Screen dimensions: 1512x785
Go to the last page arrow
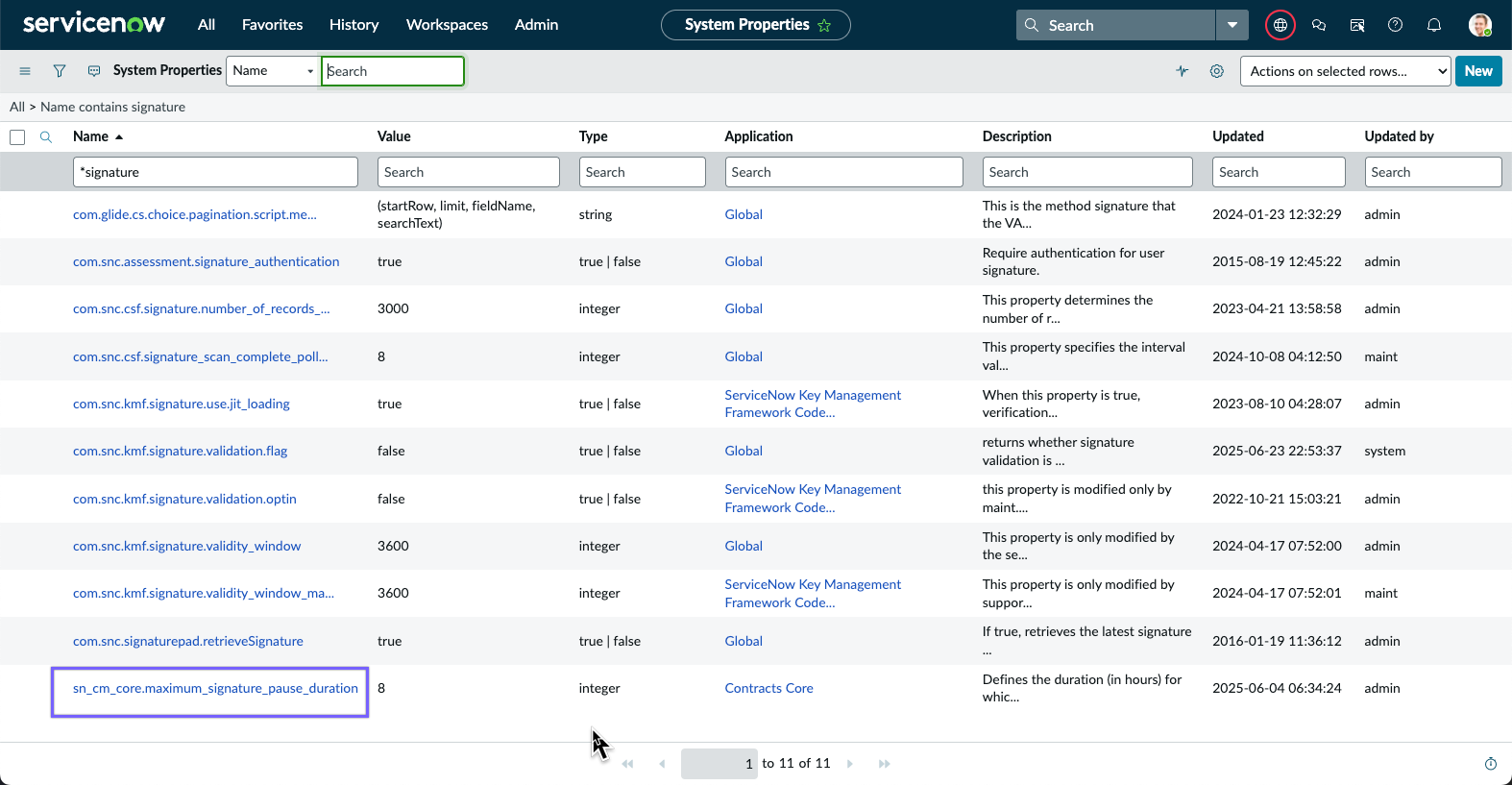885,764
